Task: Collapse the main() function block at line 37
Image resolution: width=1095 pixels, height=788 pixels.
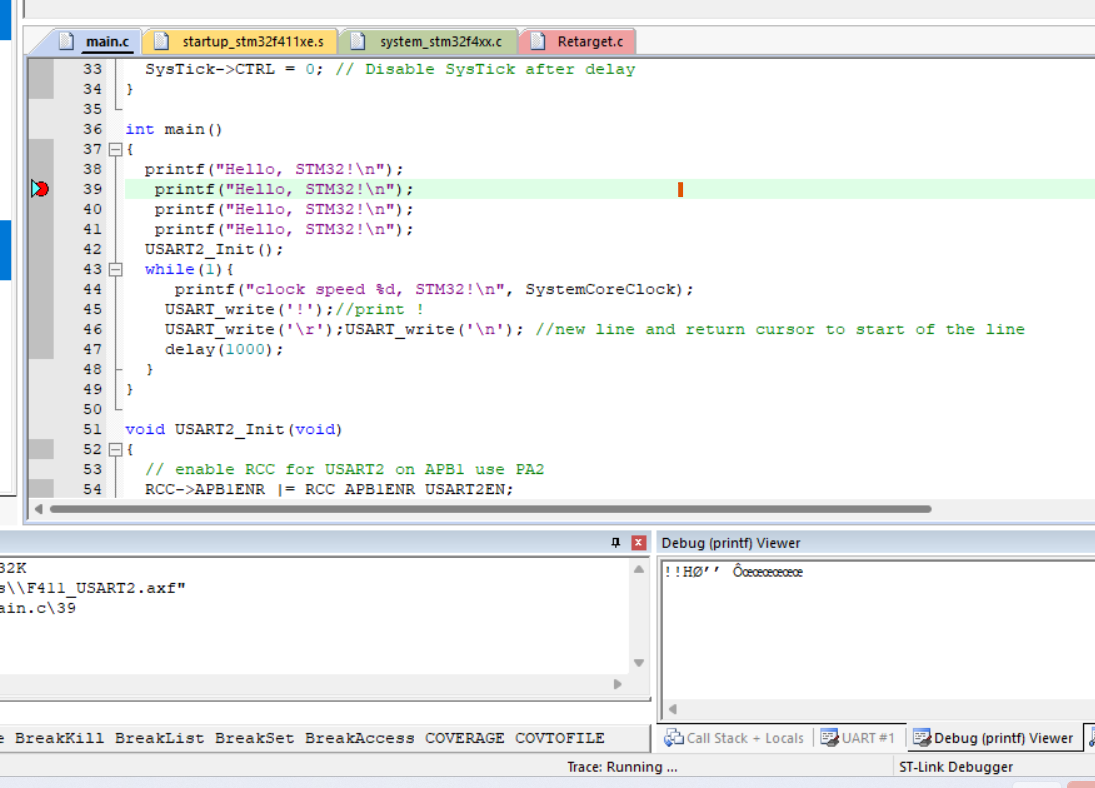Action: tap(113, 148)
